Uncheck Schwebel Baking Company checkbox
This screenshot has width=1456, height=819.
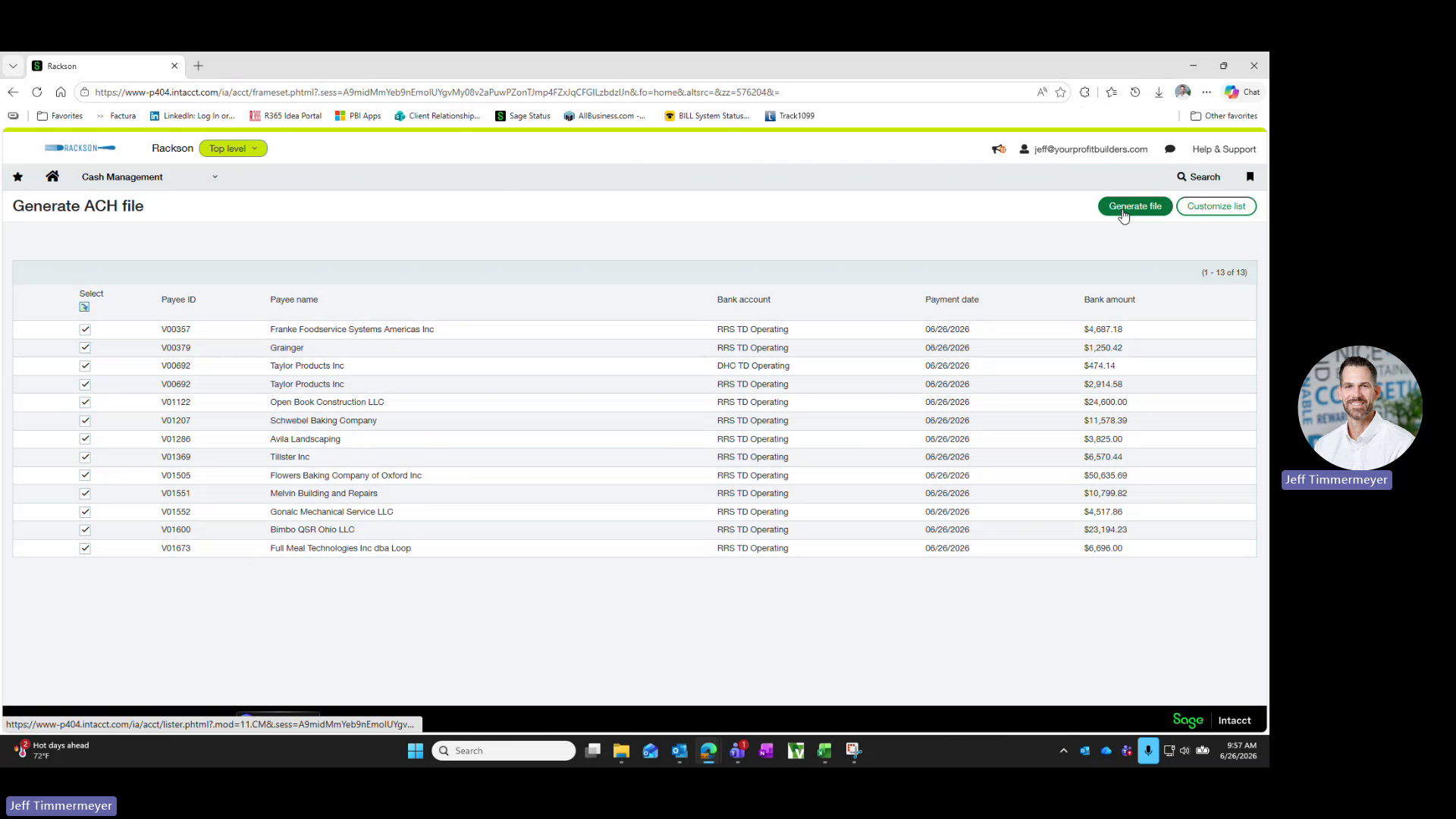click(x=85, y=421)
